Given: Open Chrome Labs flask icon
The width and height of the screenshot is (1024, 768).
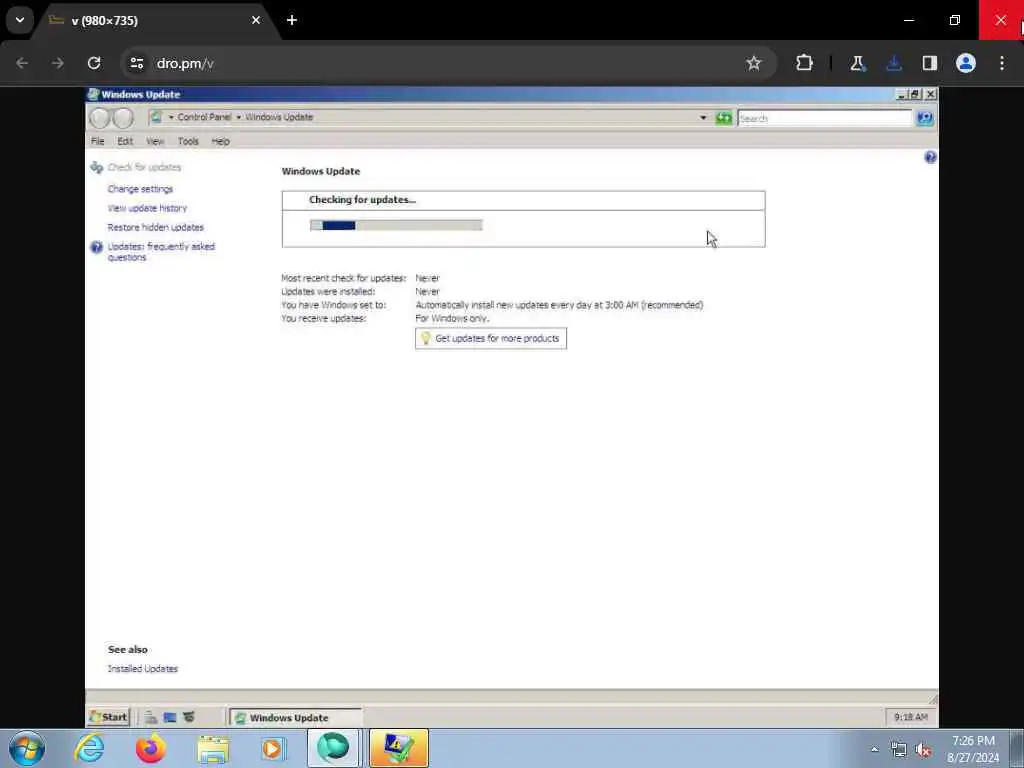Looking at the screenshot, I should click(x=857, y=63).
